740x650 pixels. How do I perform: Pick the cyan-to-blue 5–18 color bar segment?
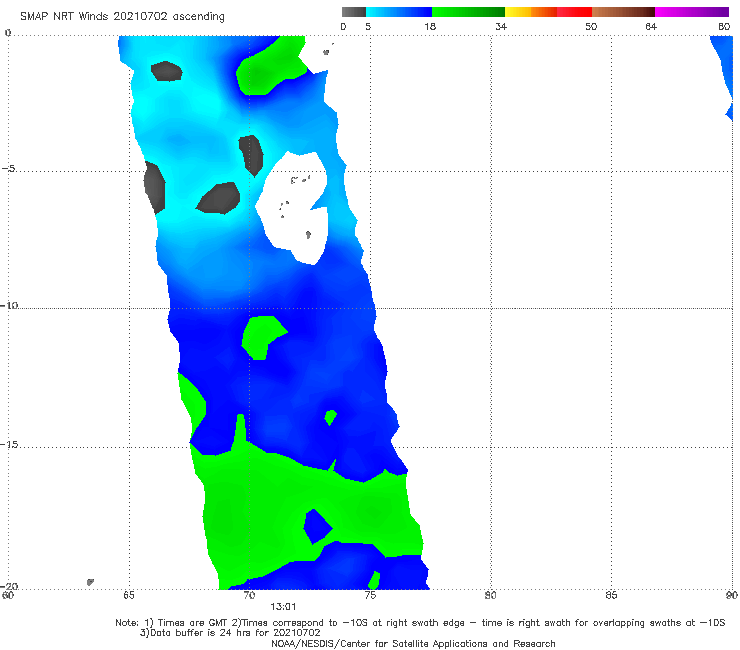pos(399,12)
